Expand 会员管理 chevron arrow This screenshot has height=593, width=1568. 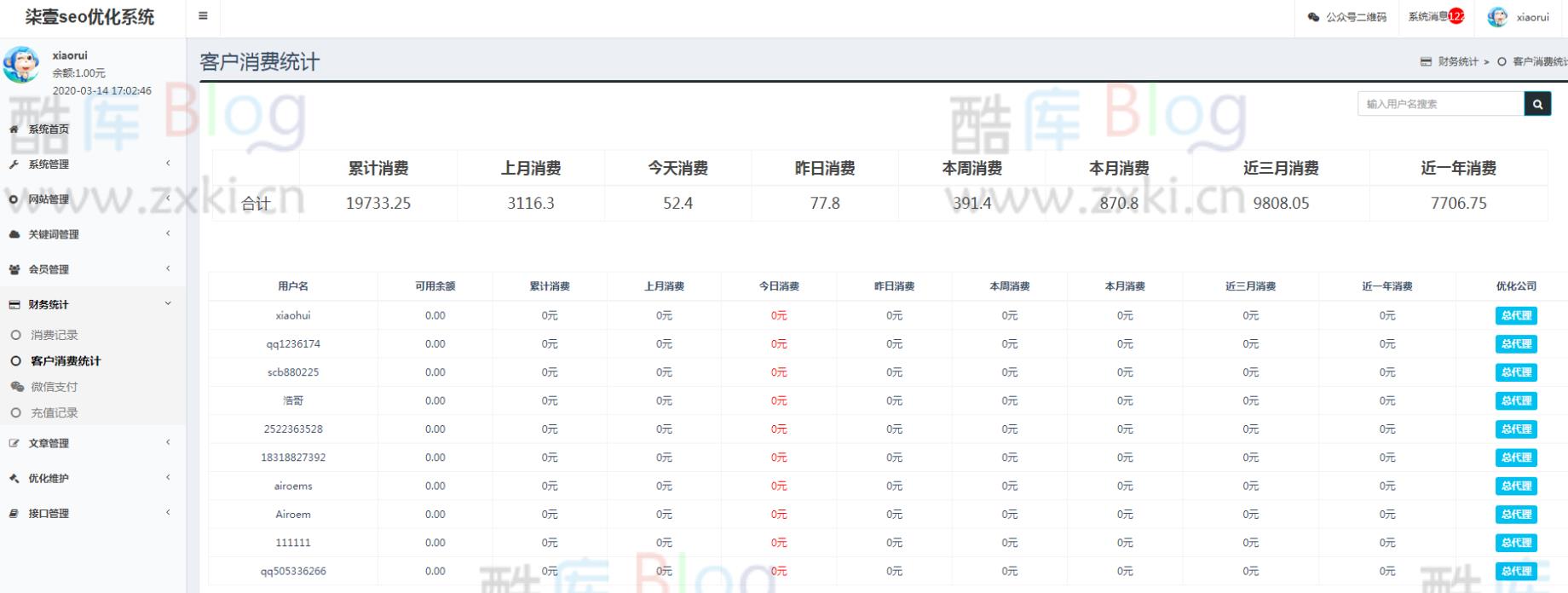pyautogui.click(x=168, y=268)
